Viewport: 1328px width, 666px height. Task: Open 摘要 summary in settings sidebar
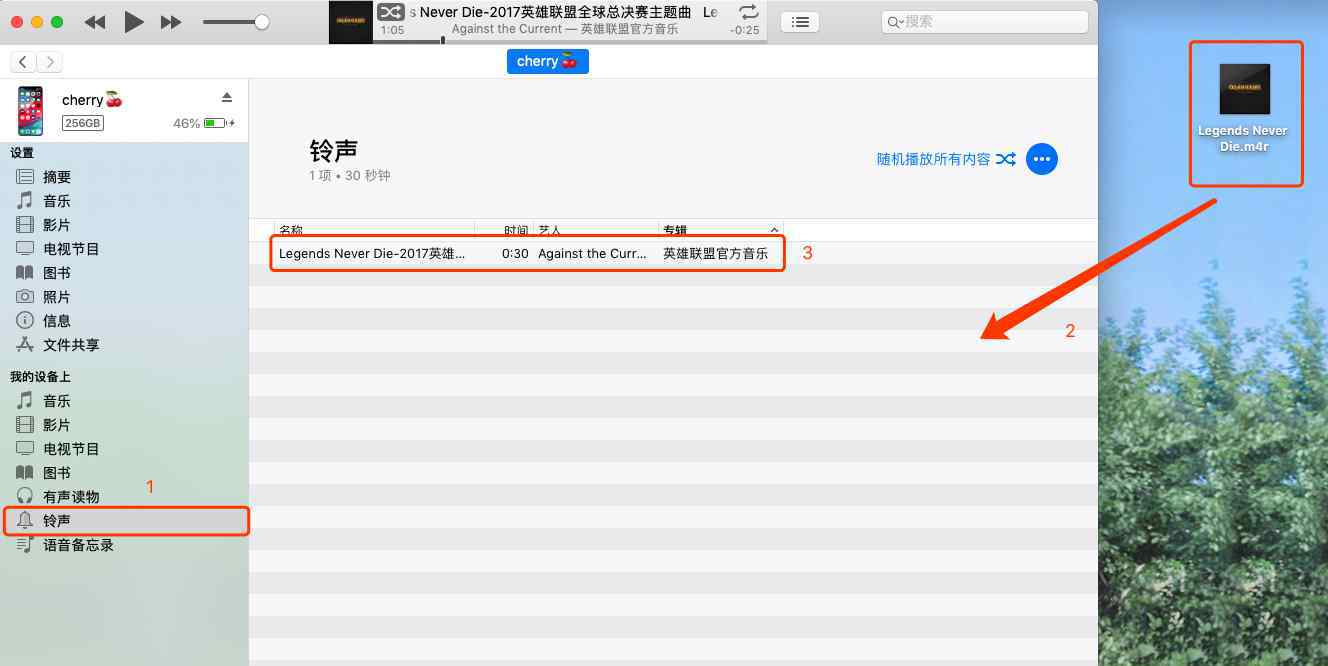tap(57, 177)
